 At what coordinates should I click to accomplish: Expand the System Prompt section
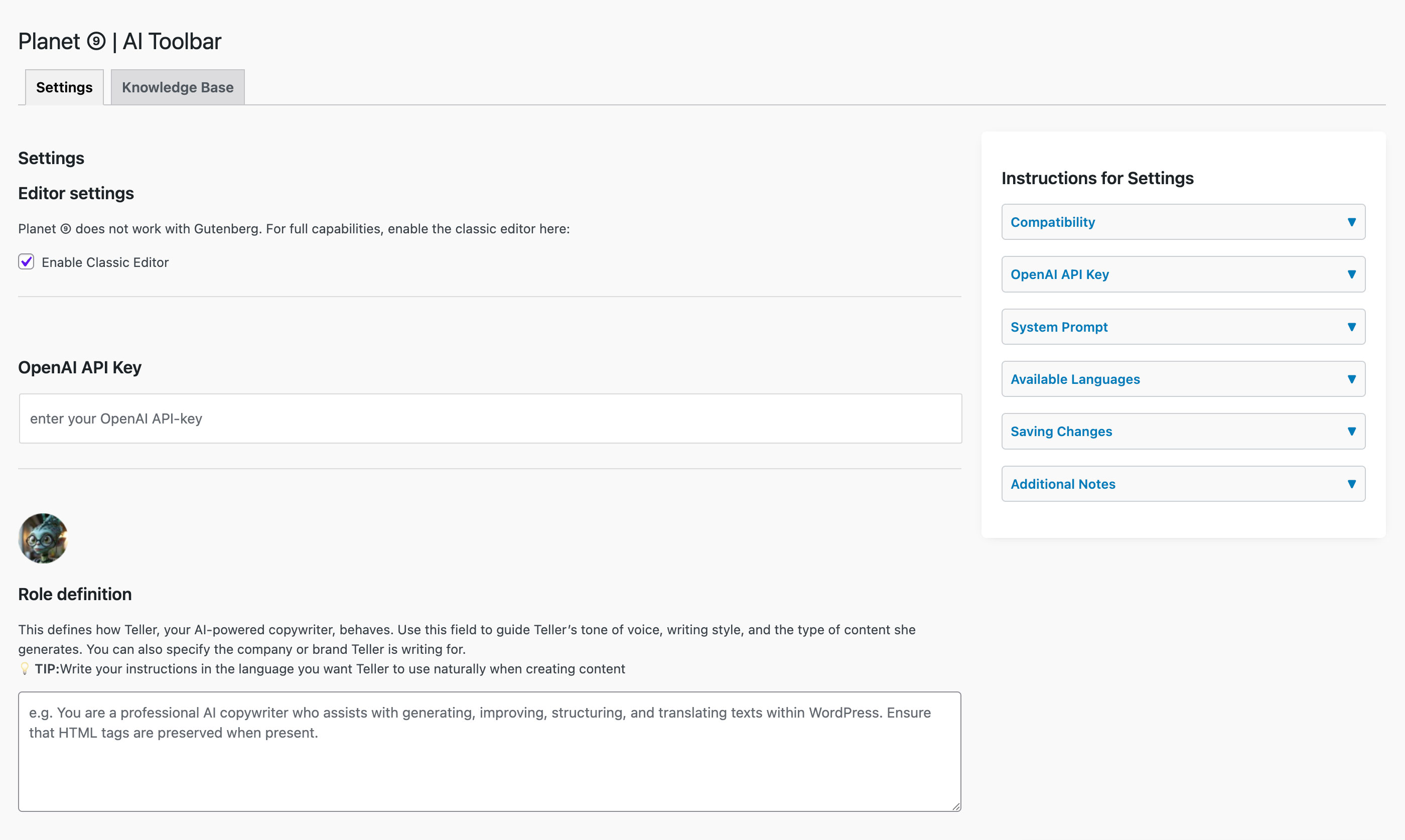click(1183, 327)
